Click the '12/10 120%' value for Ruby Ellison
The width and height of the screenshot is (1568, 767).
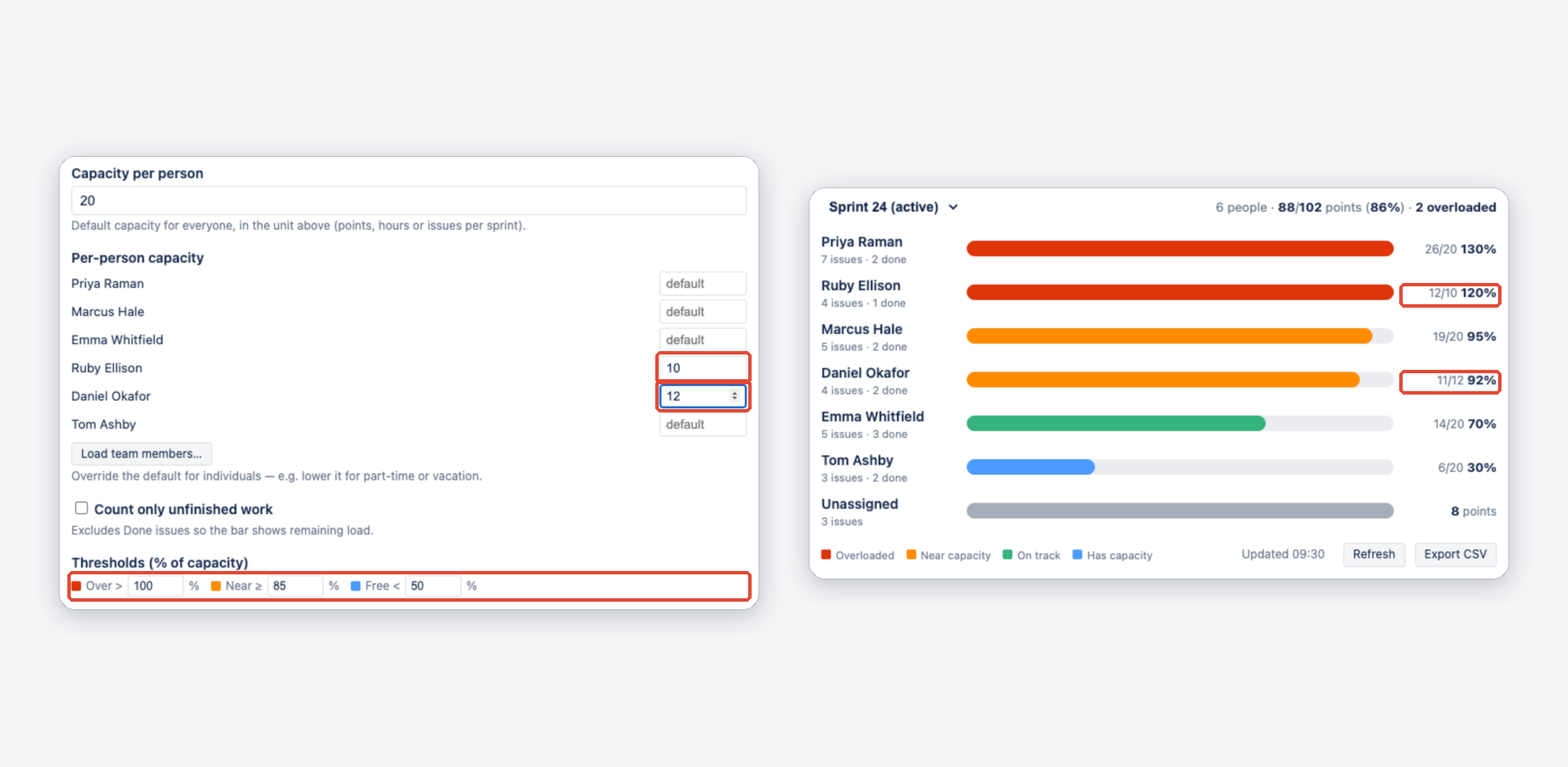[1462, 293]
